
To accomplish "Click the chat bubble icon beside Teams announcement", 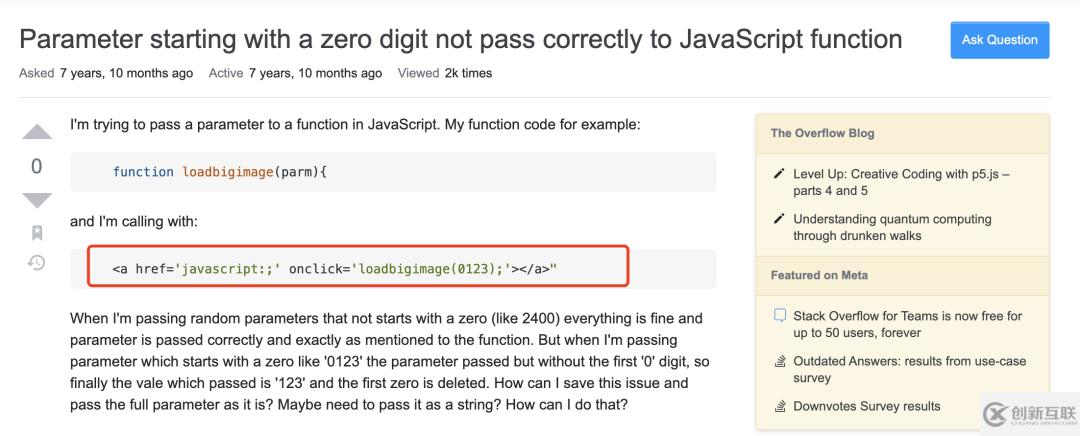I will [x=780, y=316].
